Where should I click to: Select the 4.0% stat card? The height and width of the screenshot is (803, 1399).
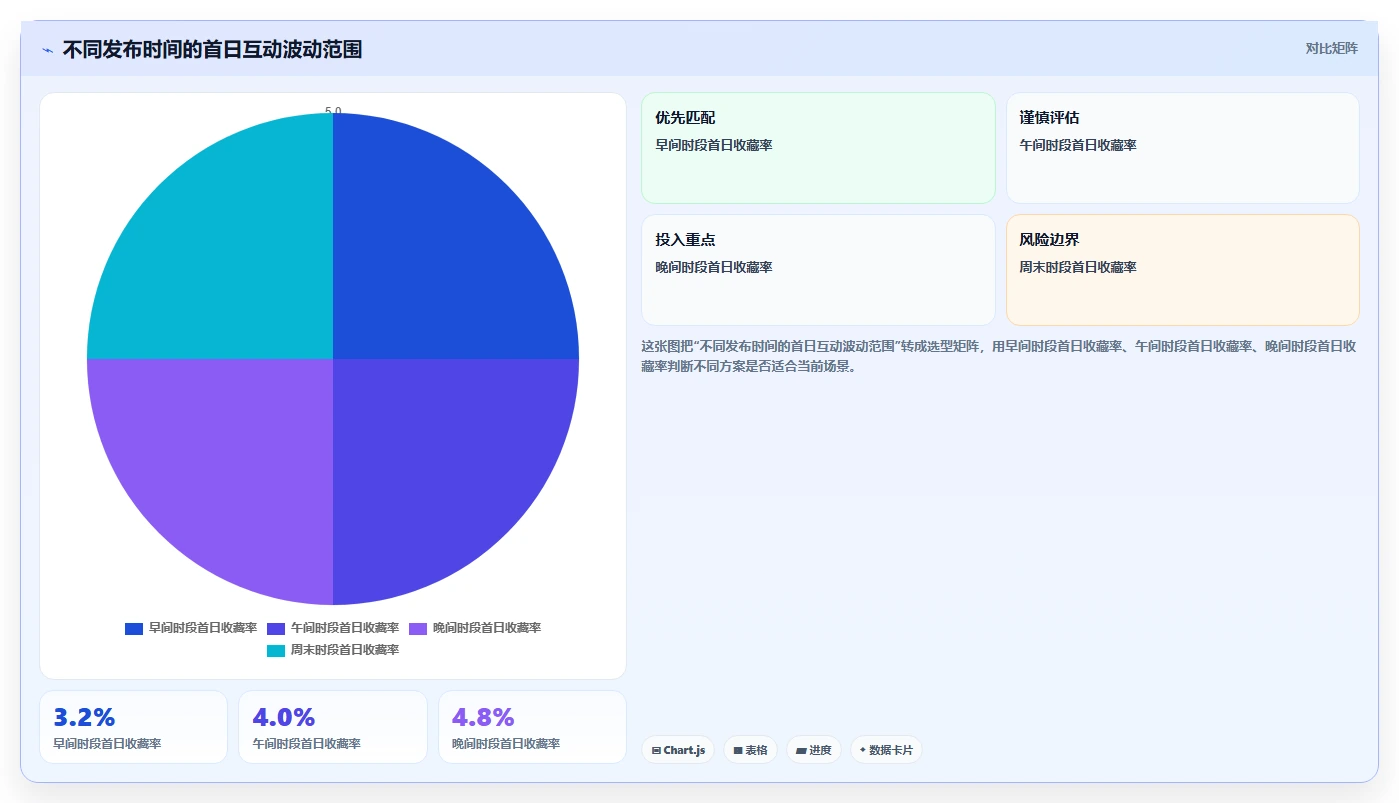(x=333, y=727)
